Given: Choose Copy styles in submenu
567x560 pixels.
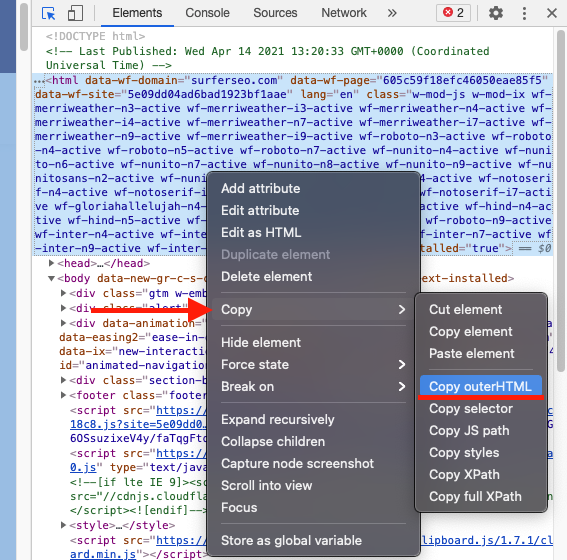Looking at the screenshot, I should click(481, 453).
